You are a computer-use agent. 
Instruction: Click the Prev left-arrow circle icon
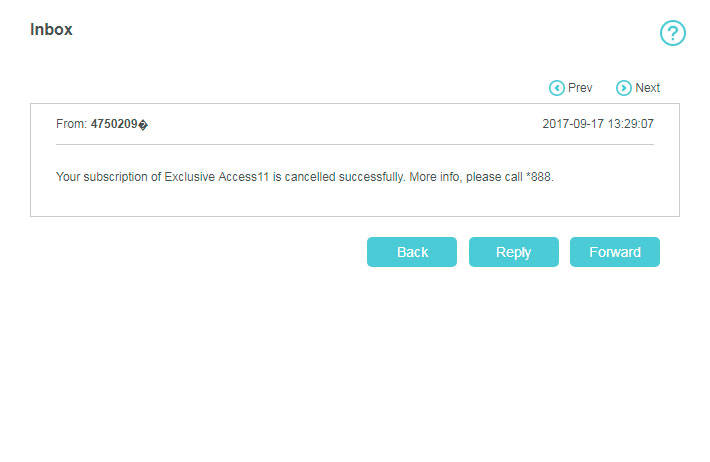pyautogui.click(x=556, y=88)
